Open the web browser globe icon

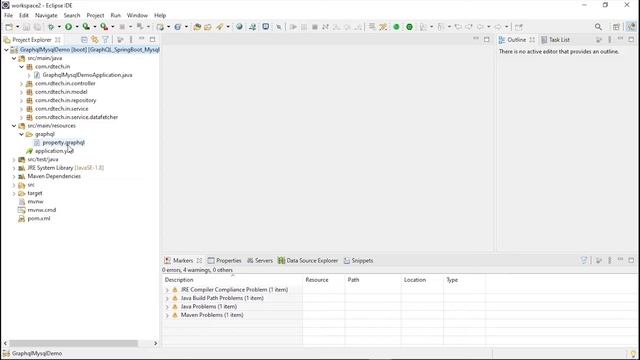(239, 27)
